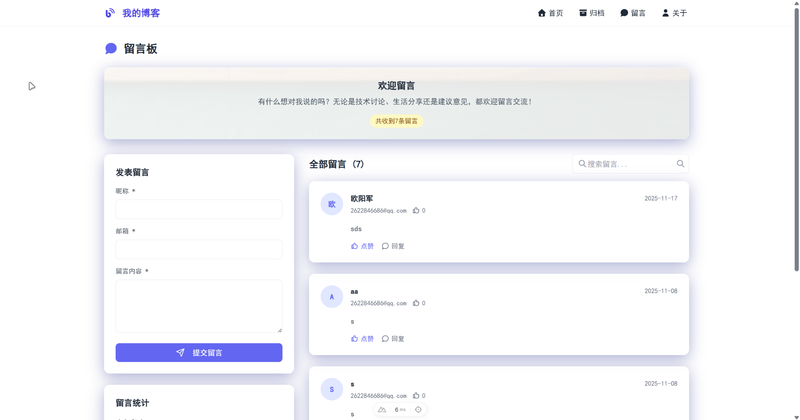
Task: Click the 发表留言 form heading
Action: (132, 172)
